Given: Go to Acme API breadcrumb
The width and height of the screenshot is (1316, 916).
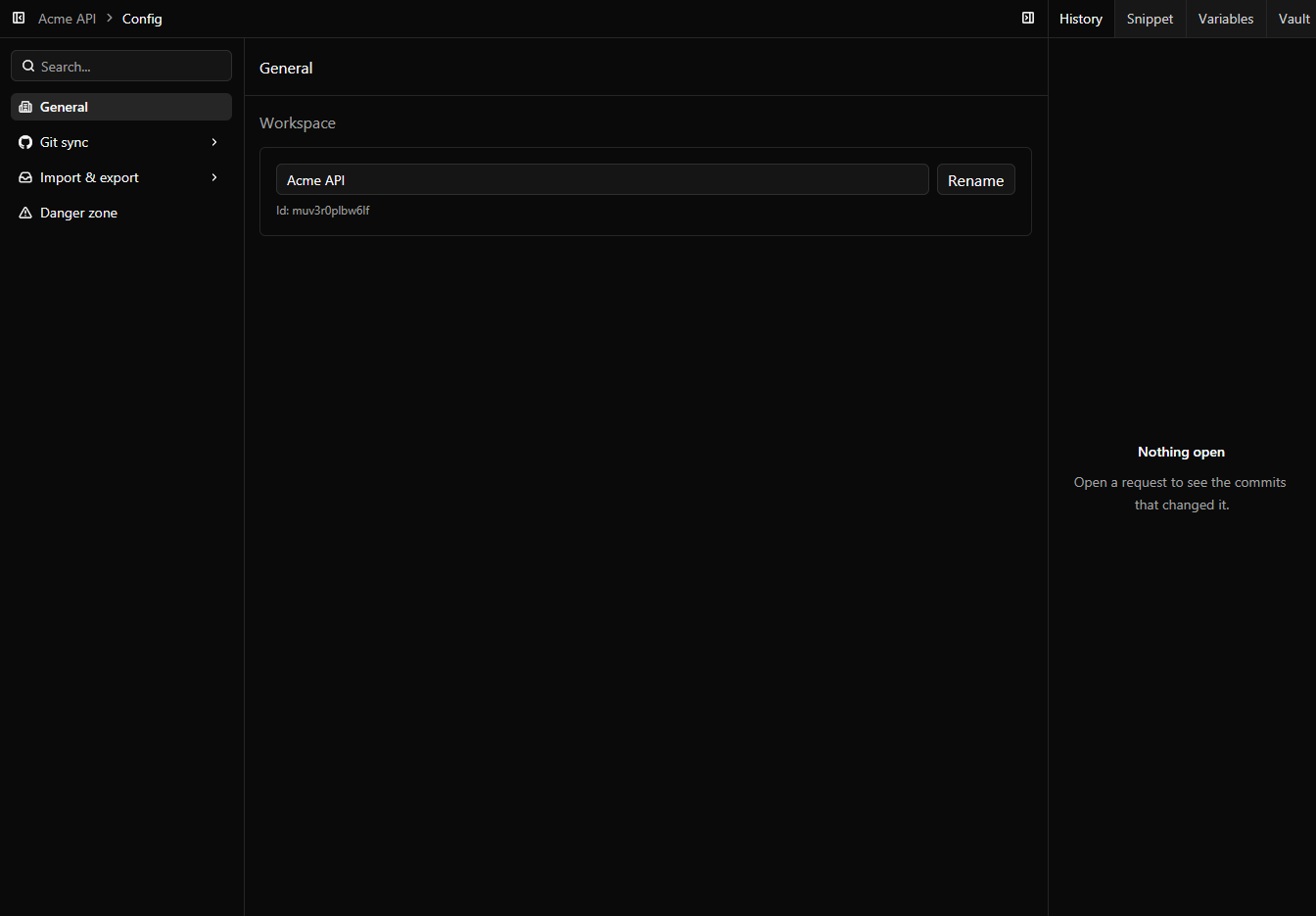Looking at the screenshot, I should coord(68,19).
